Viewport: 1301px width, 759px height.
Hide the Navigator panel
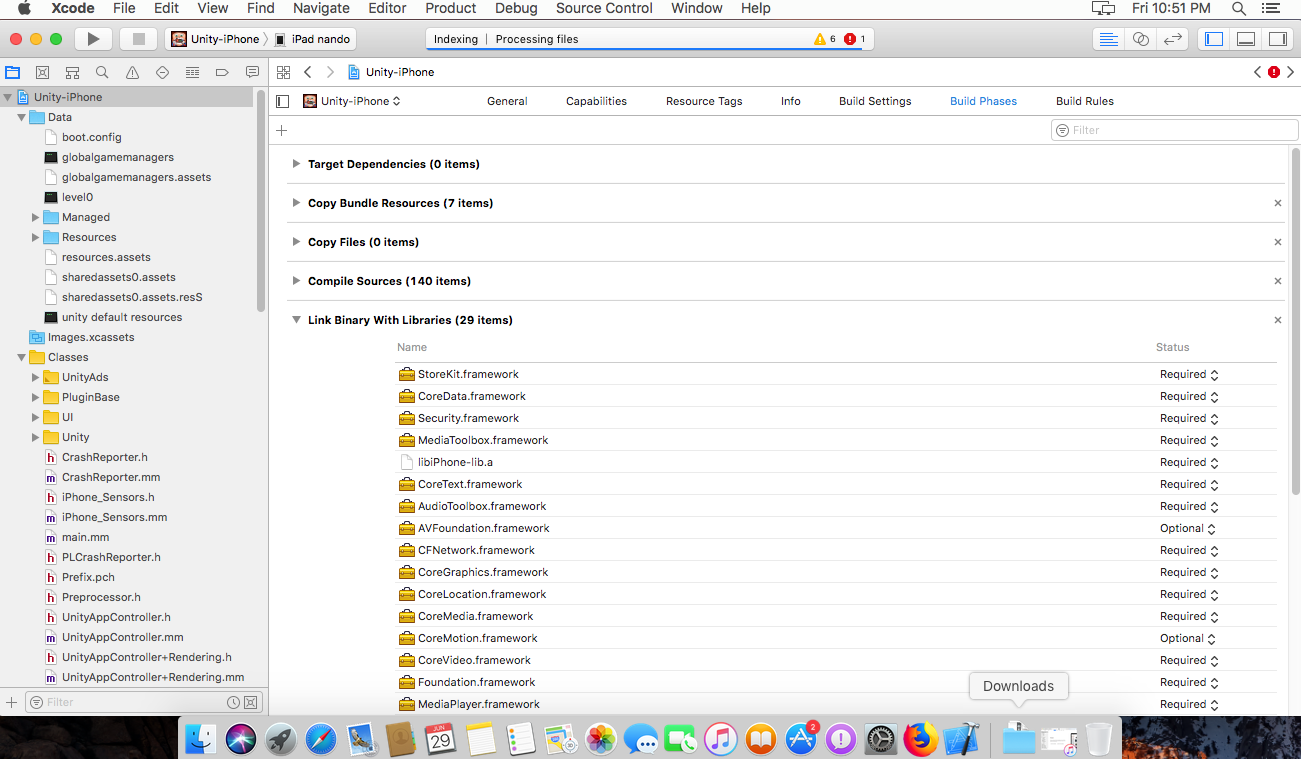click(x=1213, y=38)
